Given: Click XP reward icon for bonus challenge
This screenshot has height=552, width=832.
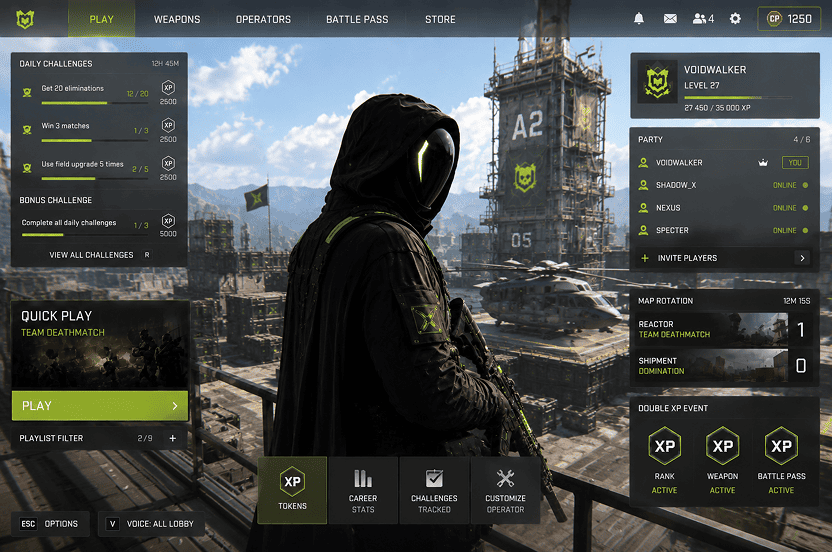Looking at the screenshot, I should coord(168,220).
